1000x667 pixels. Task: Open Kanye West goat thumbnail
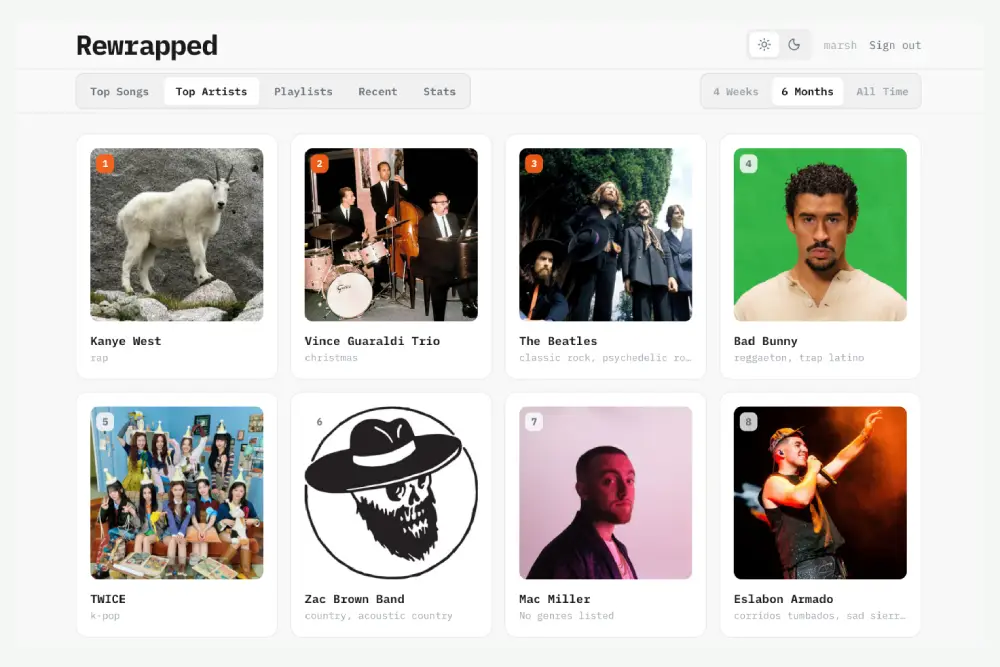177,235
